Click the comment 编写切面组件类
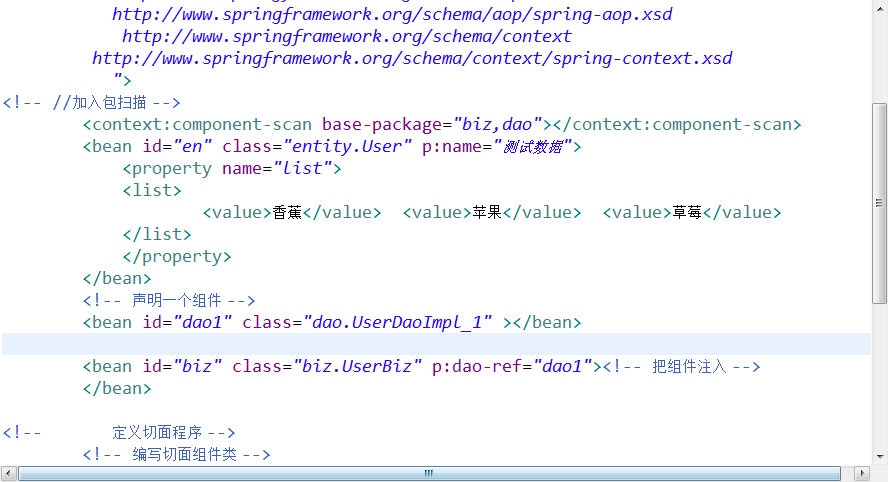 (177, 454)
